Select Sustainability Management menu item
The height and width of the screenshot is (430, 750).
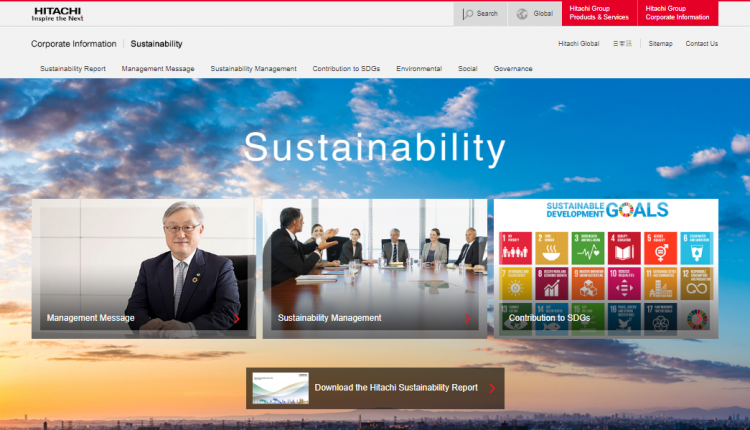254,69
